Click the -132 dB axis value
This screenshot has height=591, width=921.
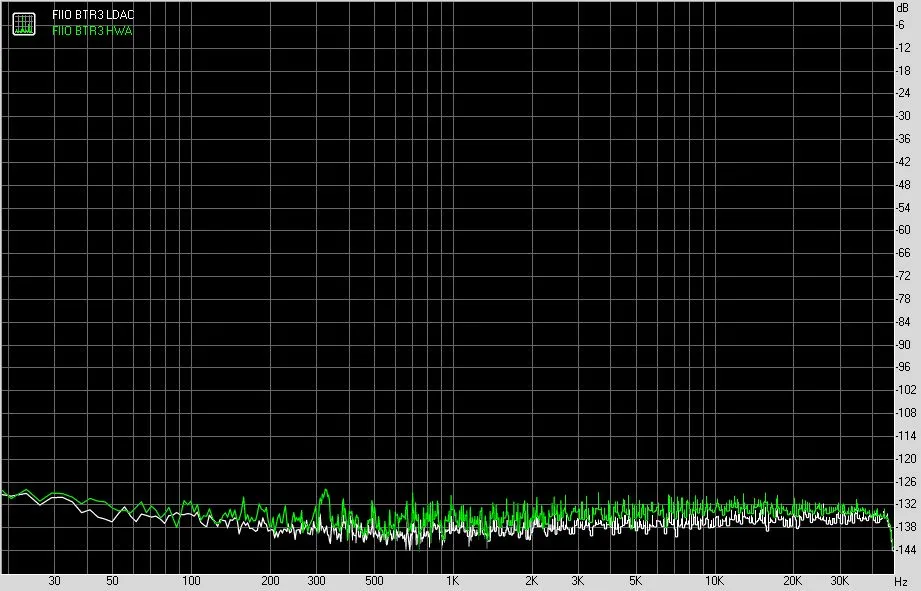click(905, 504)
